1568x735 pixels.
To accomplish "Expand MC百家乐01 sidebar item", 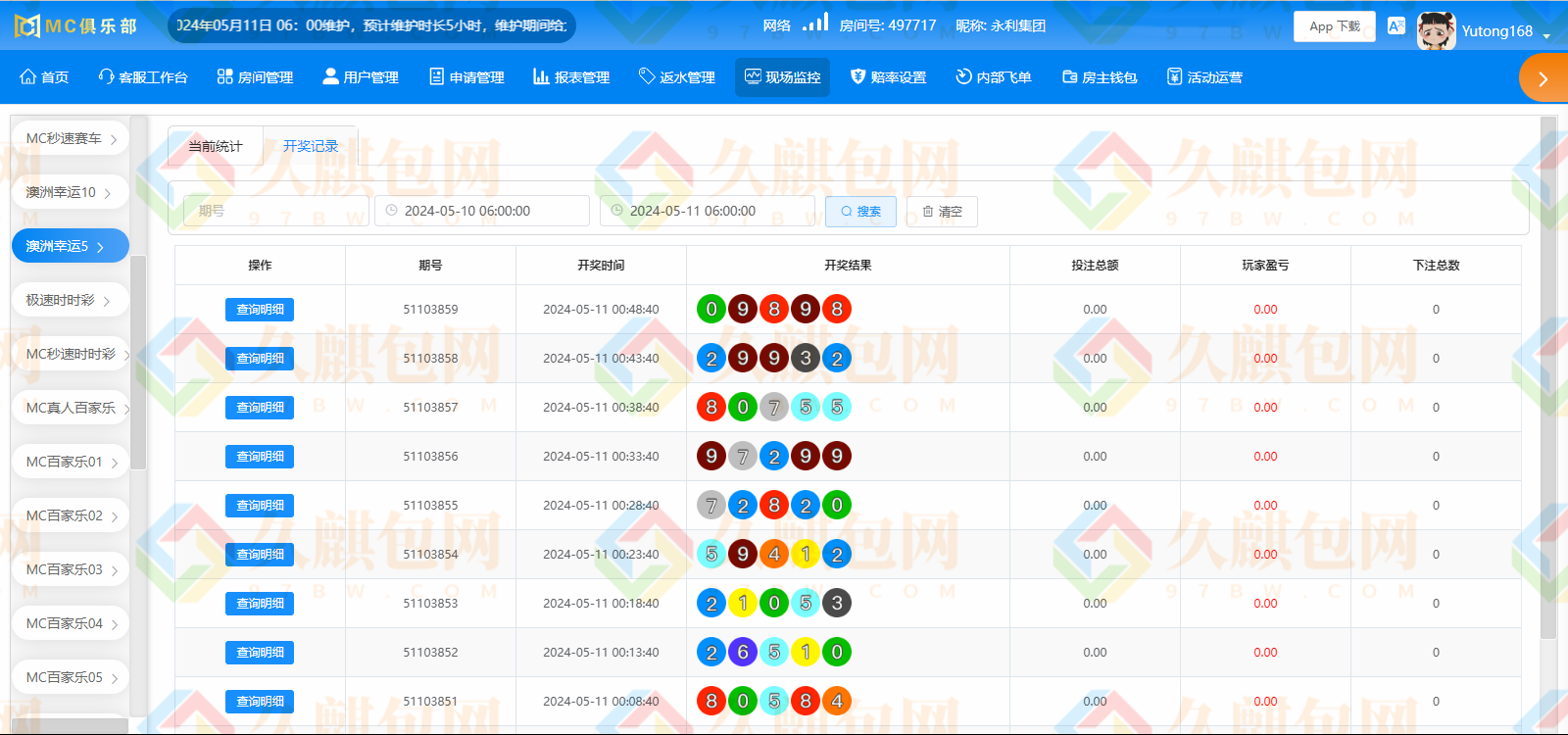I will coord(71,462).
